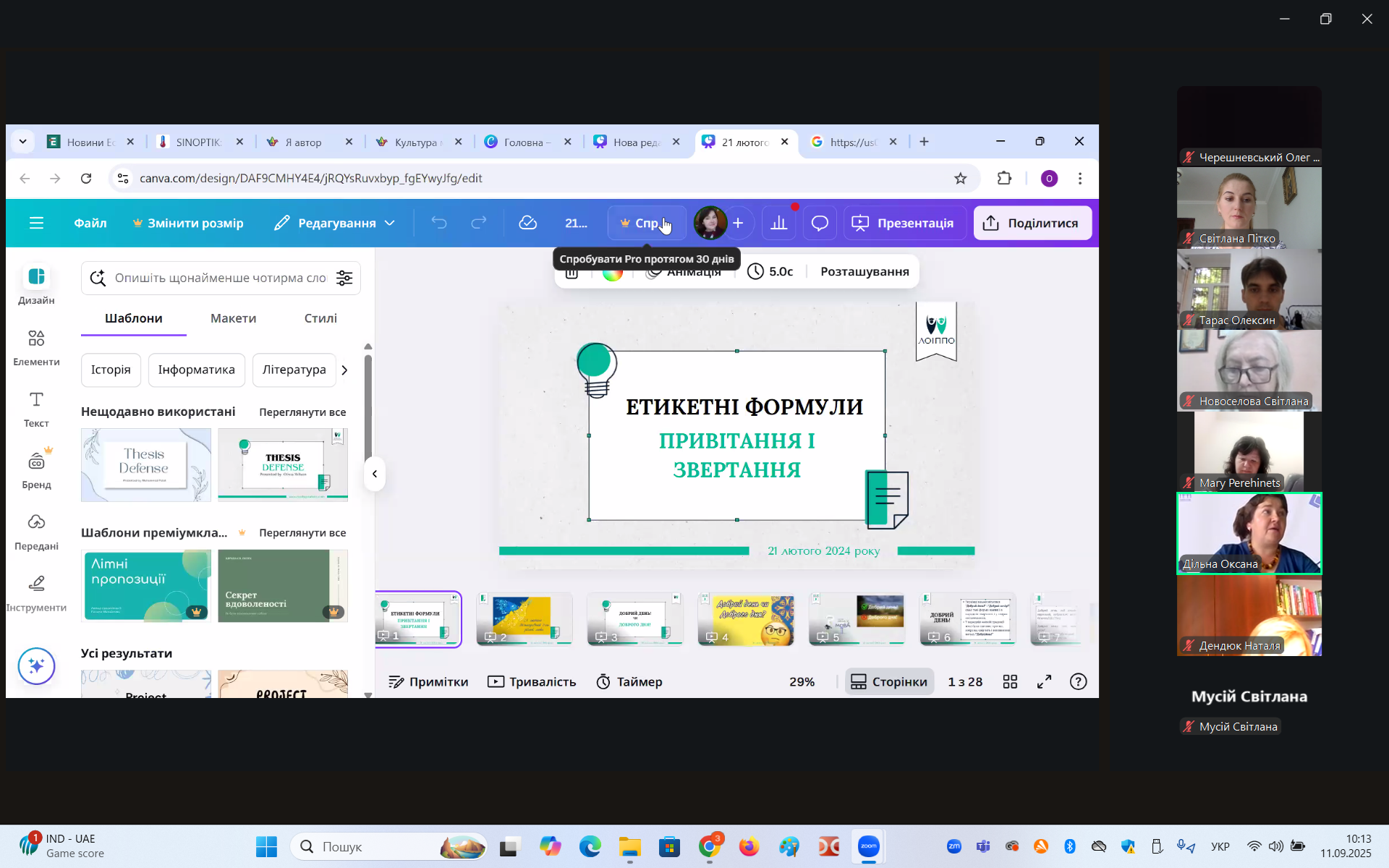The image size is (1389, 868).
Task: Show more template category chips
Action: (x=344, y=370)
